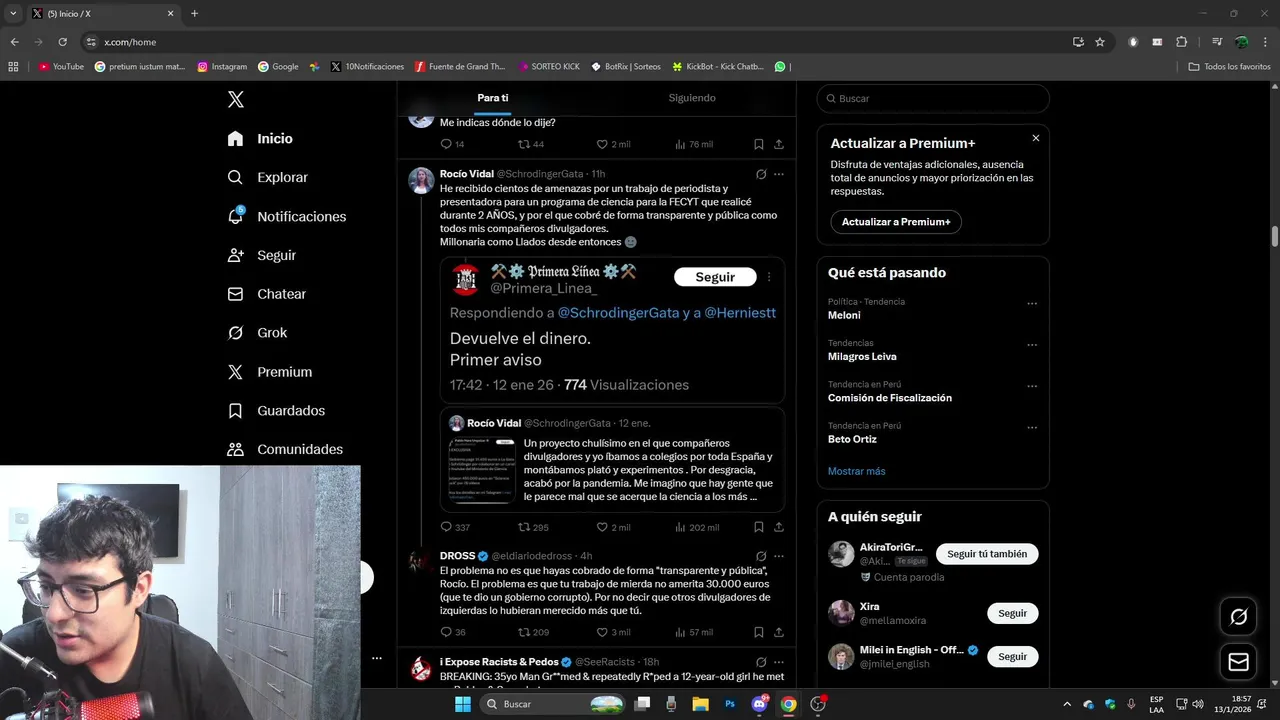1280x720 pixels.
Task: Open Comunidades in sidebar
Action: [x=284, y=449]
